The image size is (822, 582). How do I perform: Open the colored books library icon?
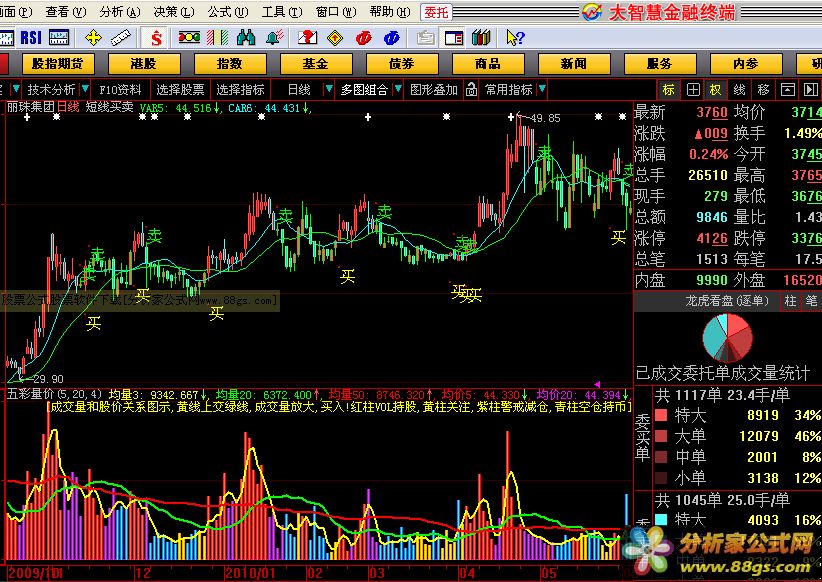[x=481, y=37]
